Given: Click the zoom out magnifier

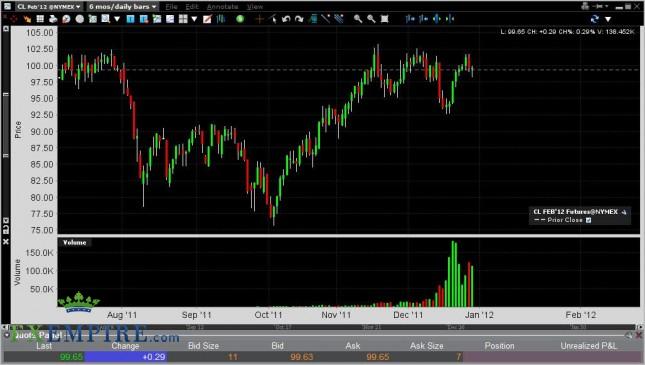Looking at the screenshot, I should tap(371, 19).
